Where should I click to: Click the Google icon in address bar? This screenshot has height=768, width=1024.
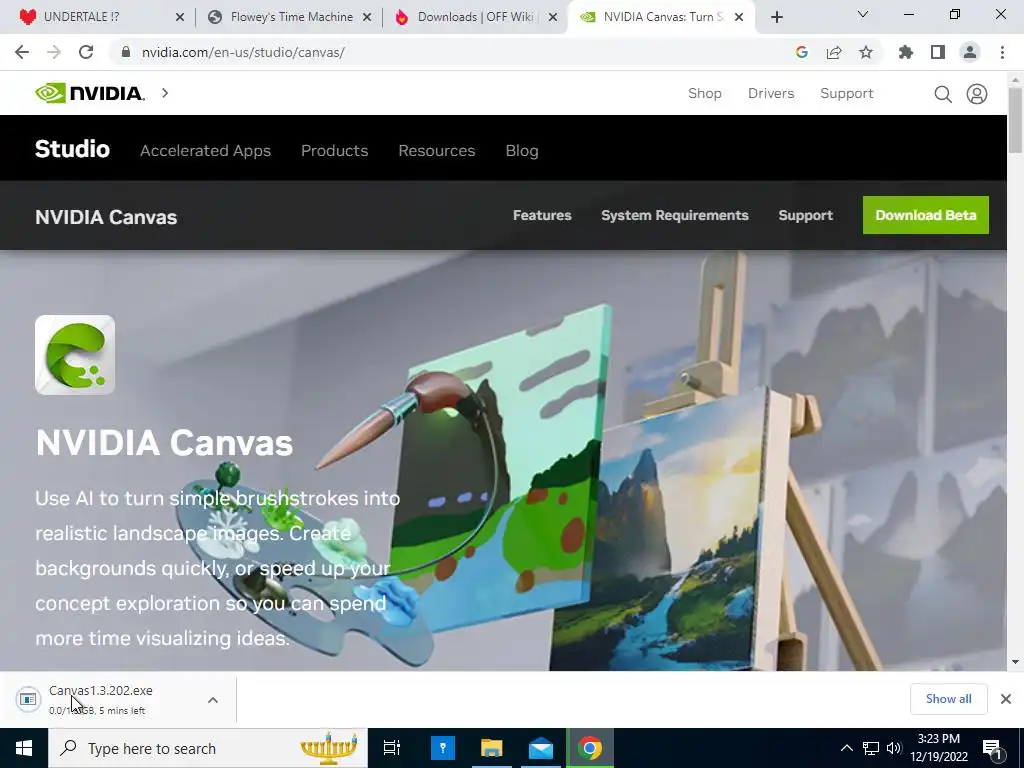click(x=802, y=52)
